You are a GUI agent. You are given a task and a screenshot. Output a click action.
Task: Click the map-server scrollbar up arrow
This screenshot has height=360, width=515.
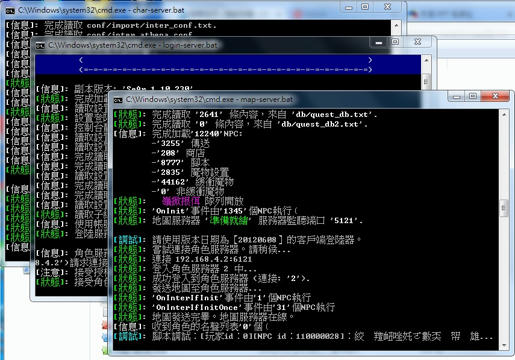tap(504, 114)
